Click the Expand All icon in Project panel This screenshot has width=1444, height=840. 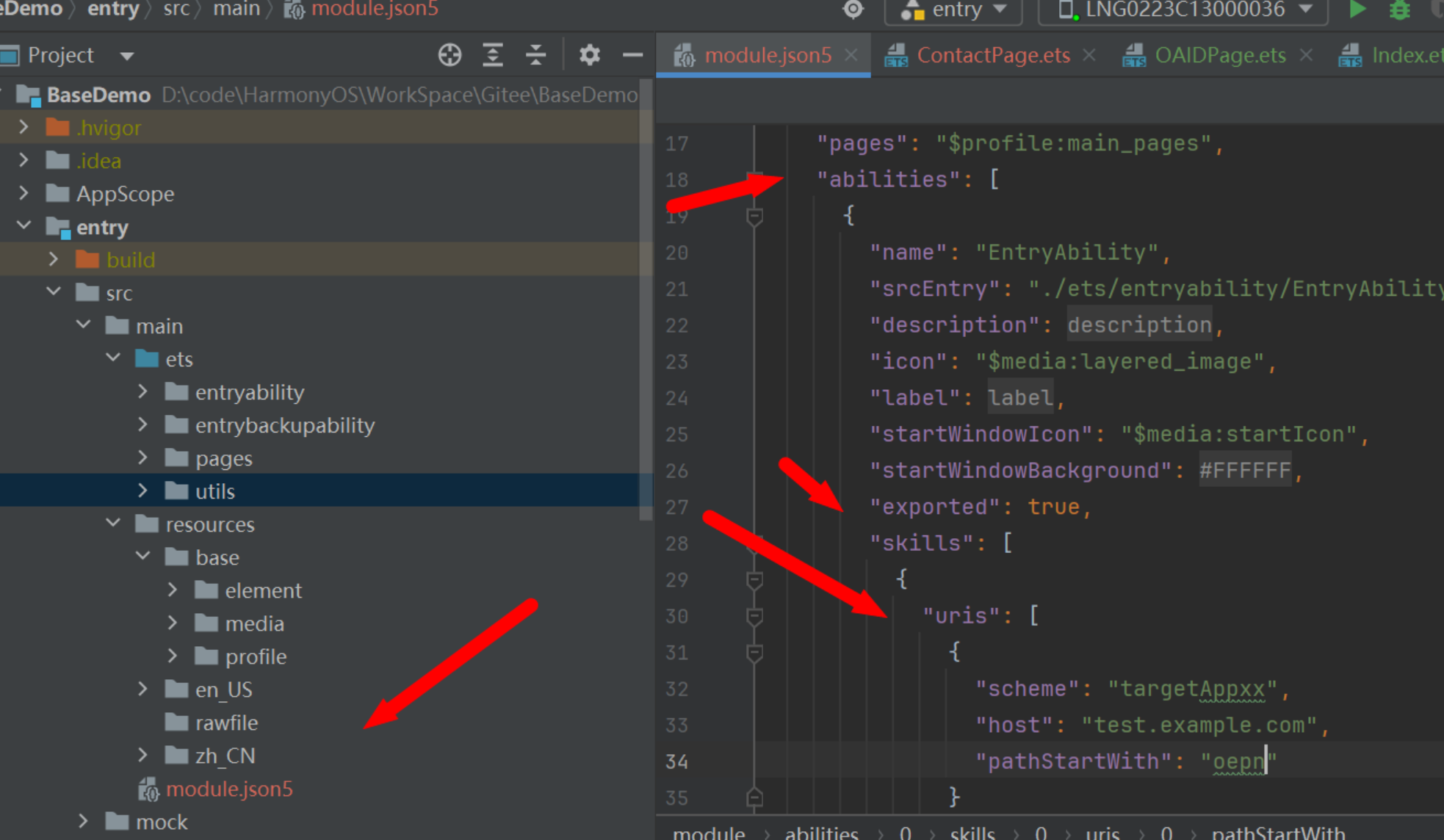pos(493,55)
